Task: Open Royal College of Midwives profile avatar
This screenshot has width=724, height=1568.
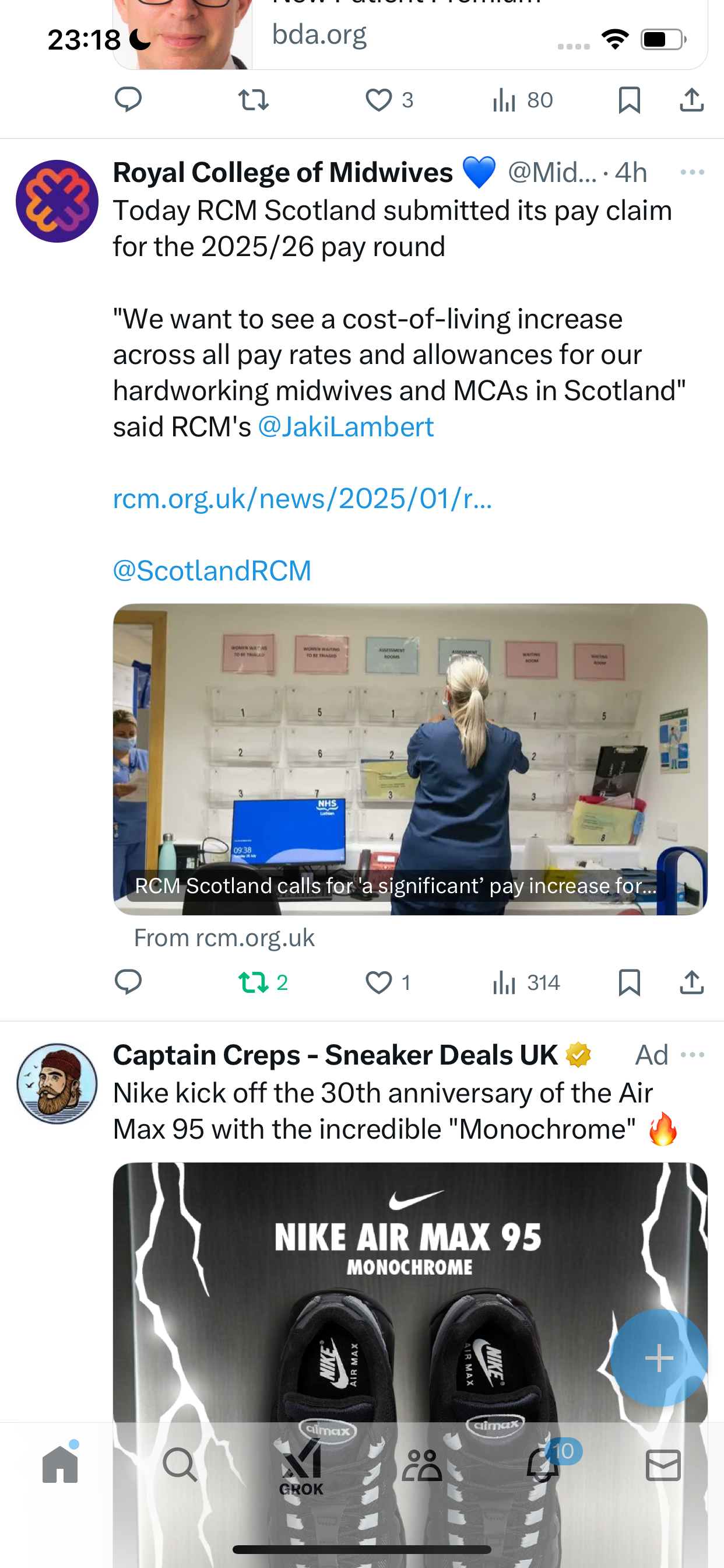Action: [x=57, y=201]
